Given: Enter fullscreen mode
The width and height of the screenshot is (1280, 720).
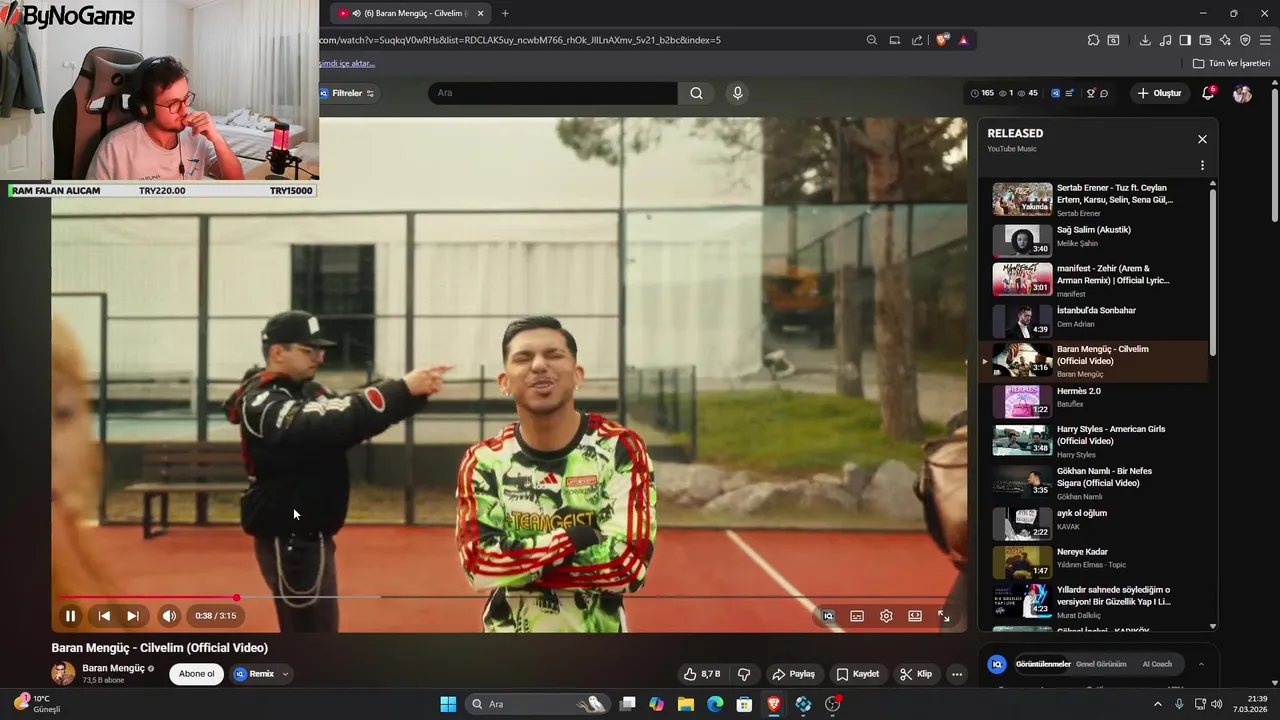Looking at the screenshot, I should tap(944, 616).
